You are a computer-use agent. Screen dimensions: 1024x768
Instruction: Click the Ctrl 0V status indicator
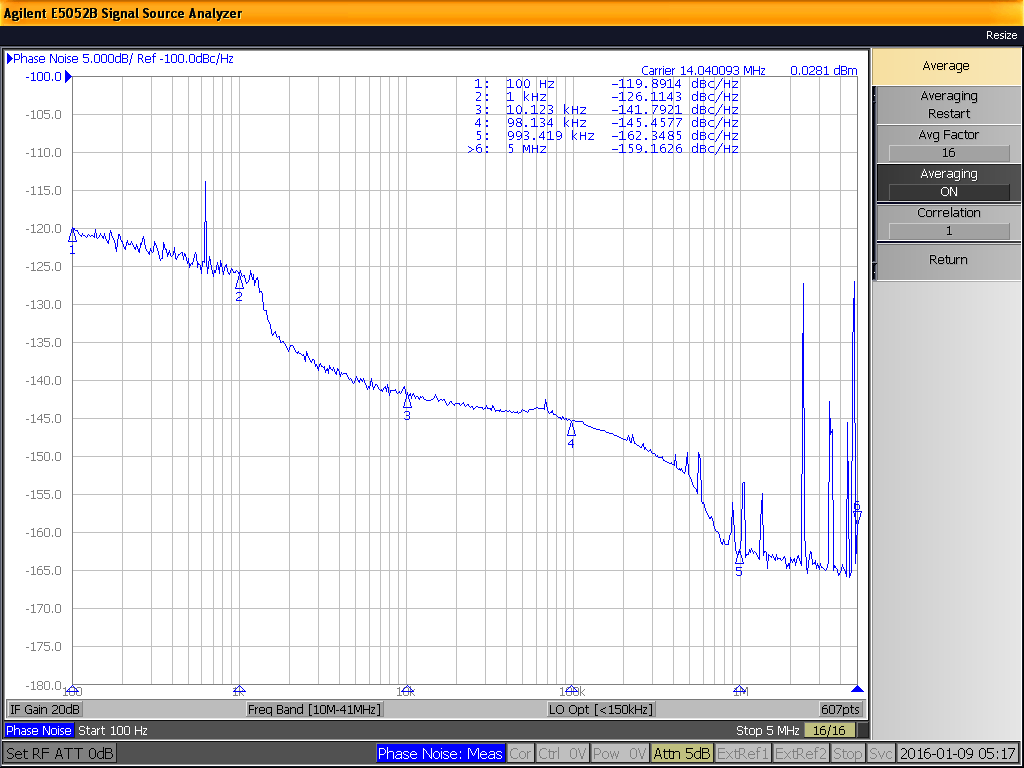coord(562,754)
